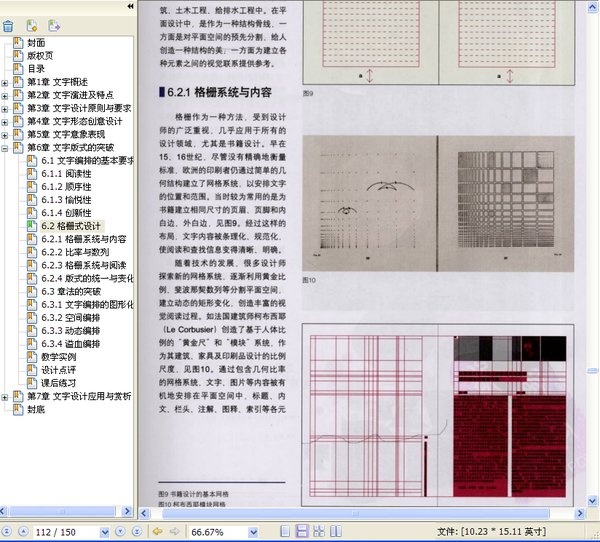
Task: Switch to continuous page view
Action: click(302, 531)
